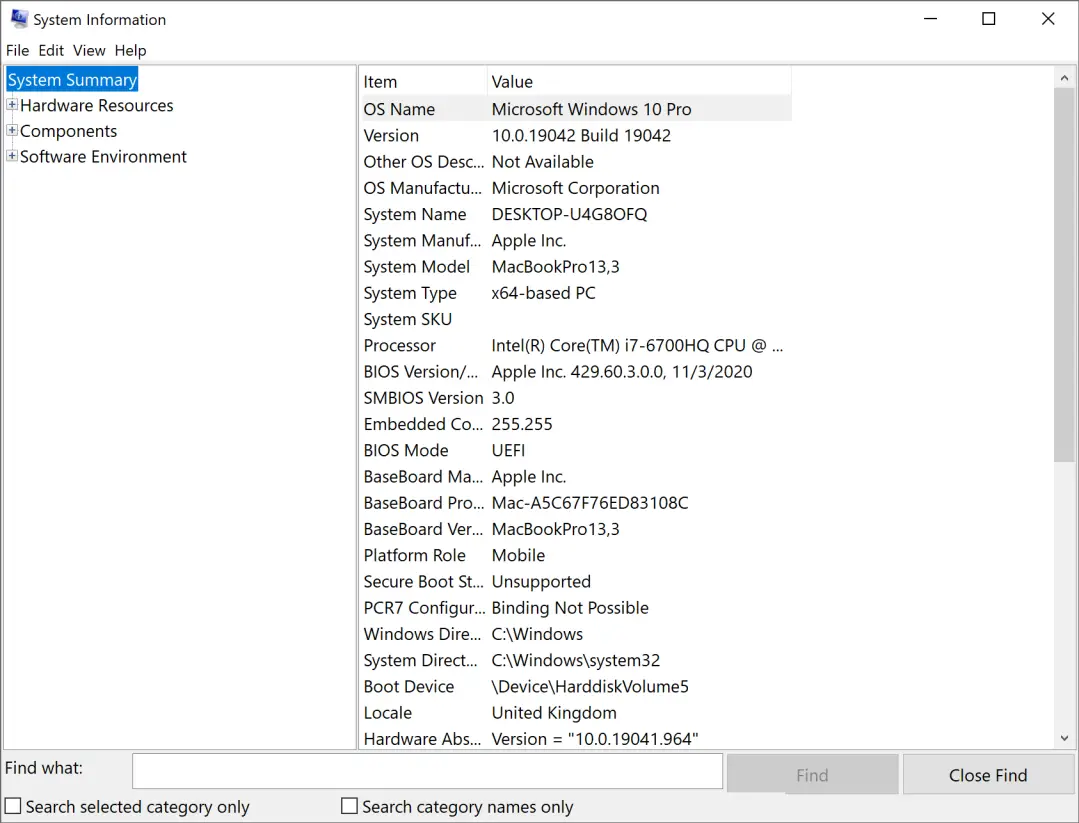The height and width of the screenshot is (823, 1079).
Task: Open the View menu
Action: pyautogui.click(x=89, y=50)
